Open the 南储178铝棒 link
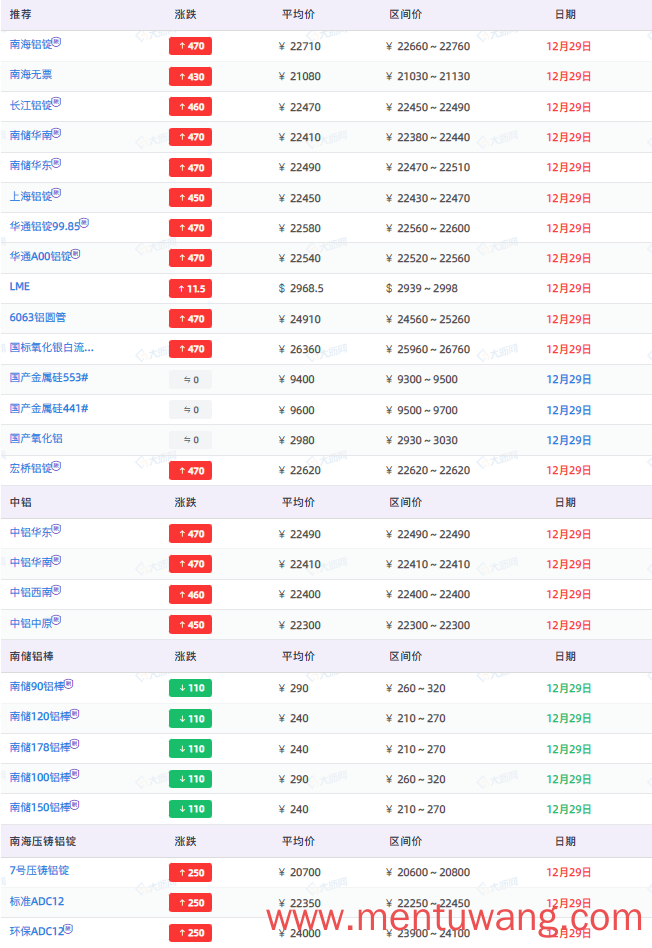 point(40,748)
